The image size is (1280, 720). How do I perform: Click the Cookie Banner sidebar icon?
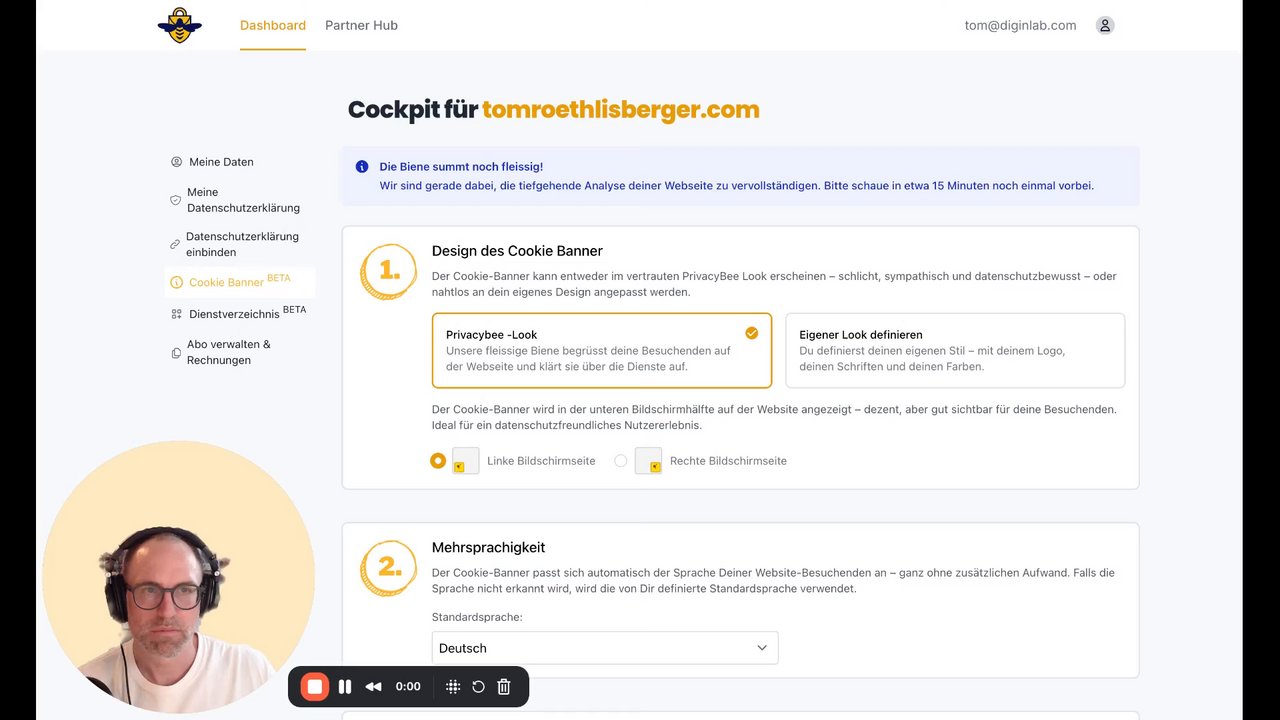click(x=177, y=283)
